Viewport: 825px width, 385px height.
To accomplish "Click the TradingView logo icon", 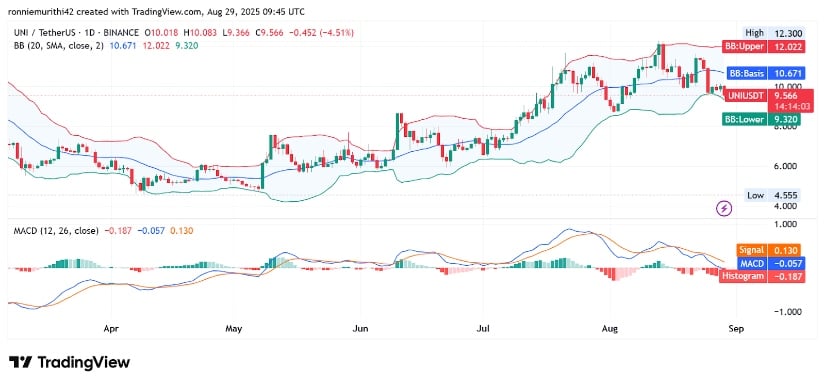I will 21,362.
